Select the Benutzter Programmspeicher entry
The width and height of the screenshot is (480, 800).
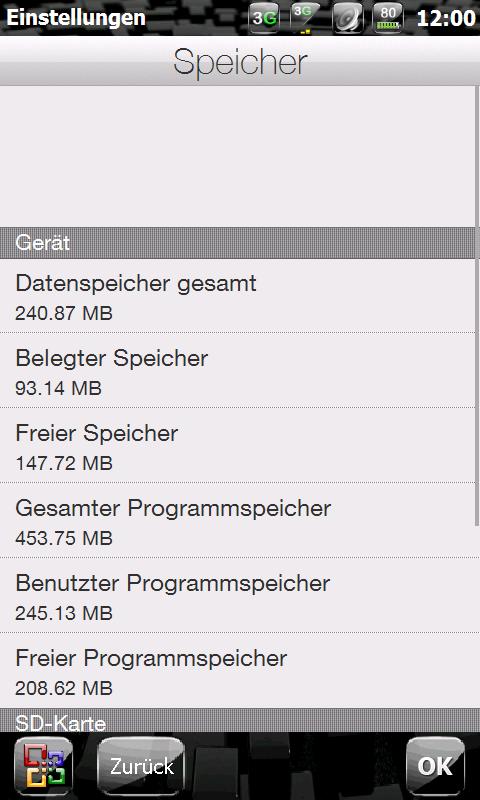point(237,595)
